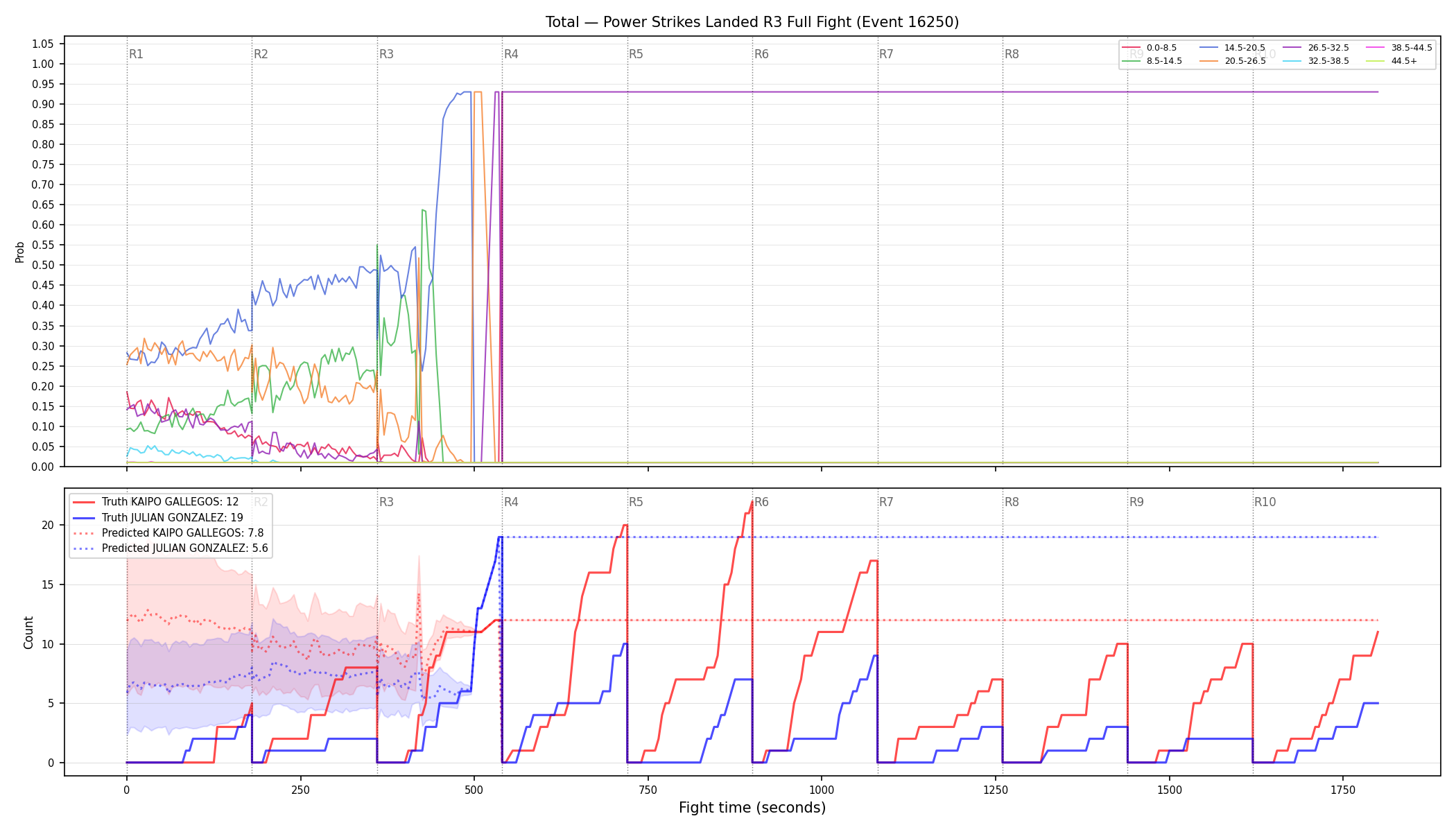Select the '0.25' tick on the Prob axis
Screen dimensions: 1456x832
click(43, 366)
